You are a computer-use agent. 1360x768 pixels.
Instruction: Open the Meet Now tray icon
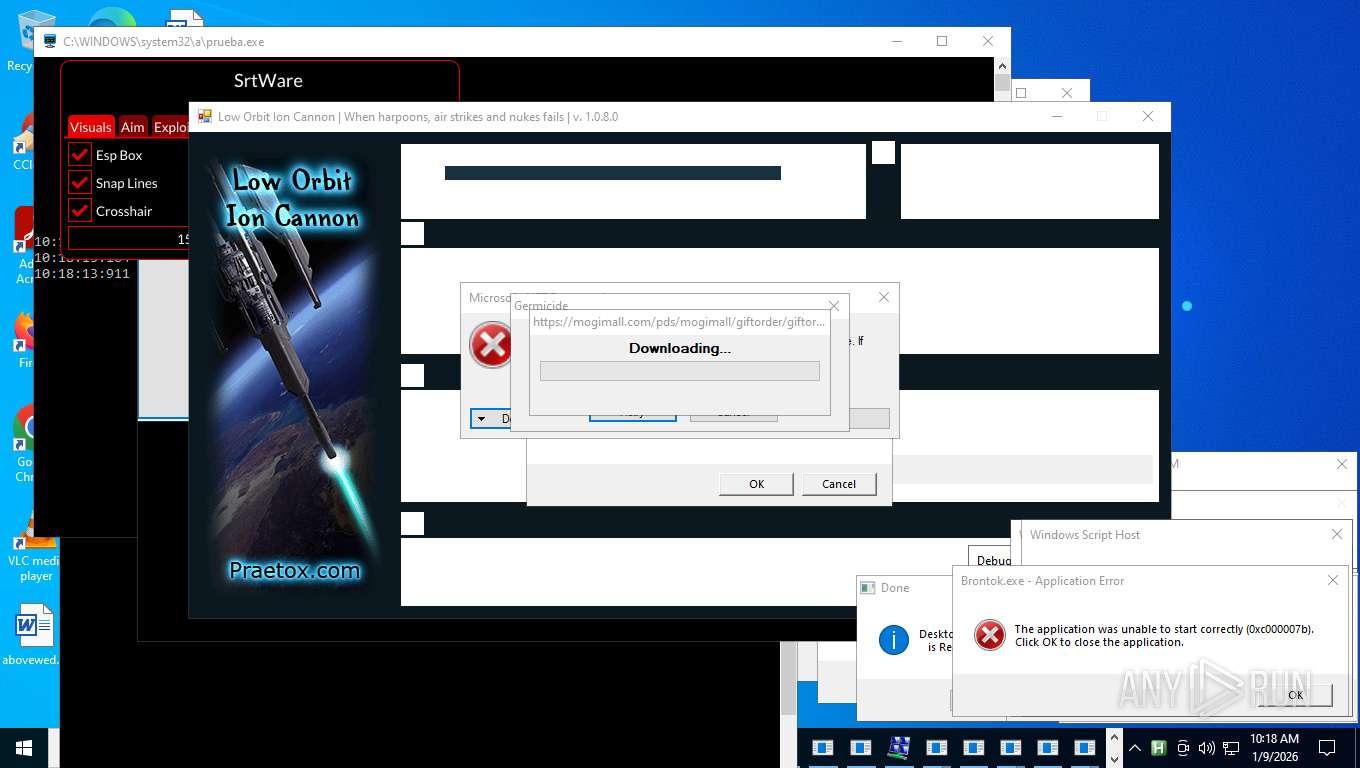click(1183, 747)
